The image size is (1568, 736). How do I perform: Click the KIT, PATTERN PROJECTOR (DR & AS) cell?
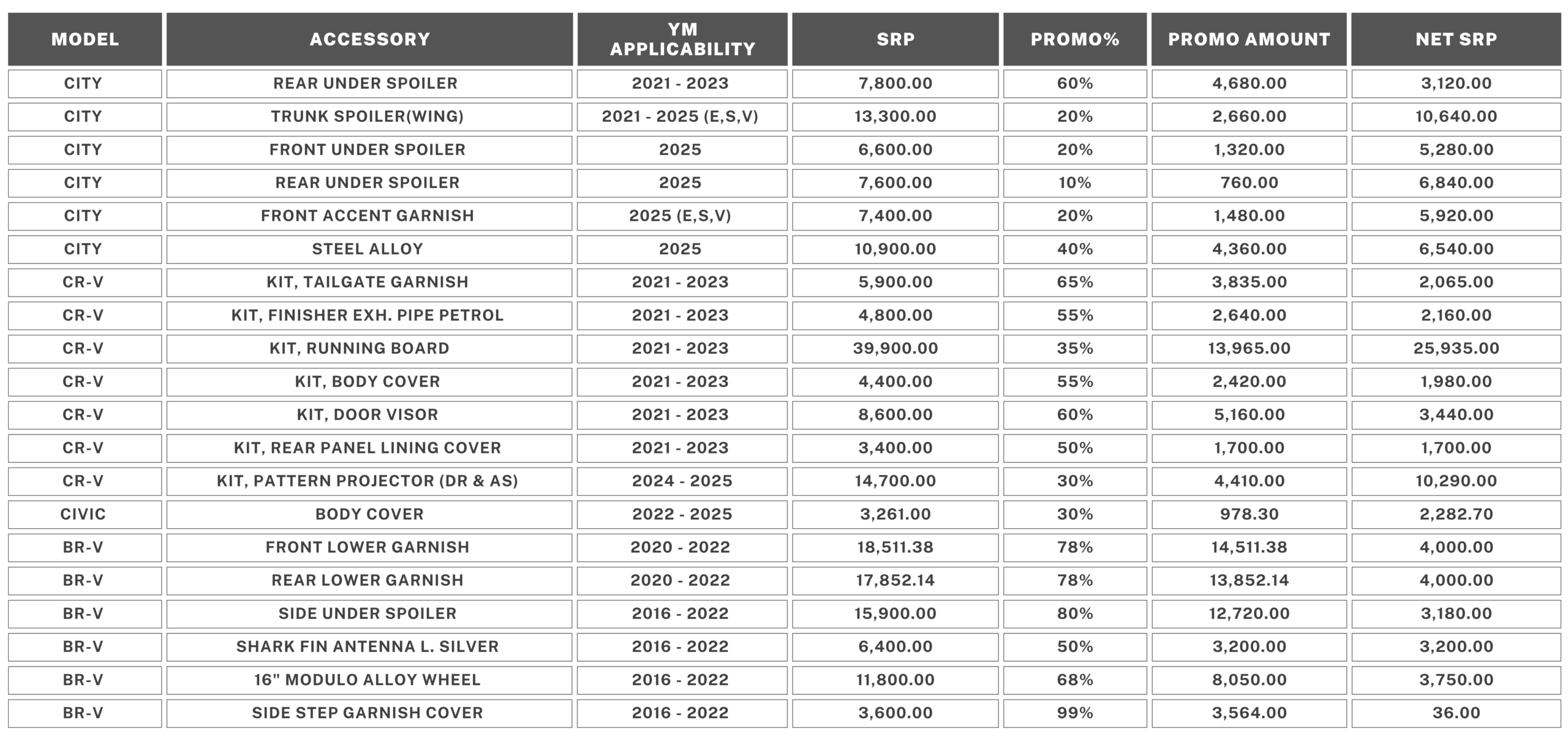tap(369, 481)
